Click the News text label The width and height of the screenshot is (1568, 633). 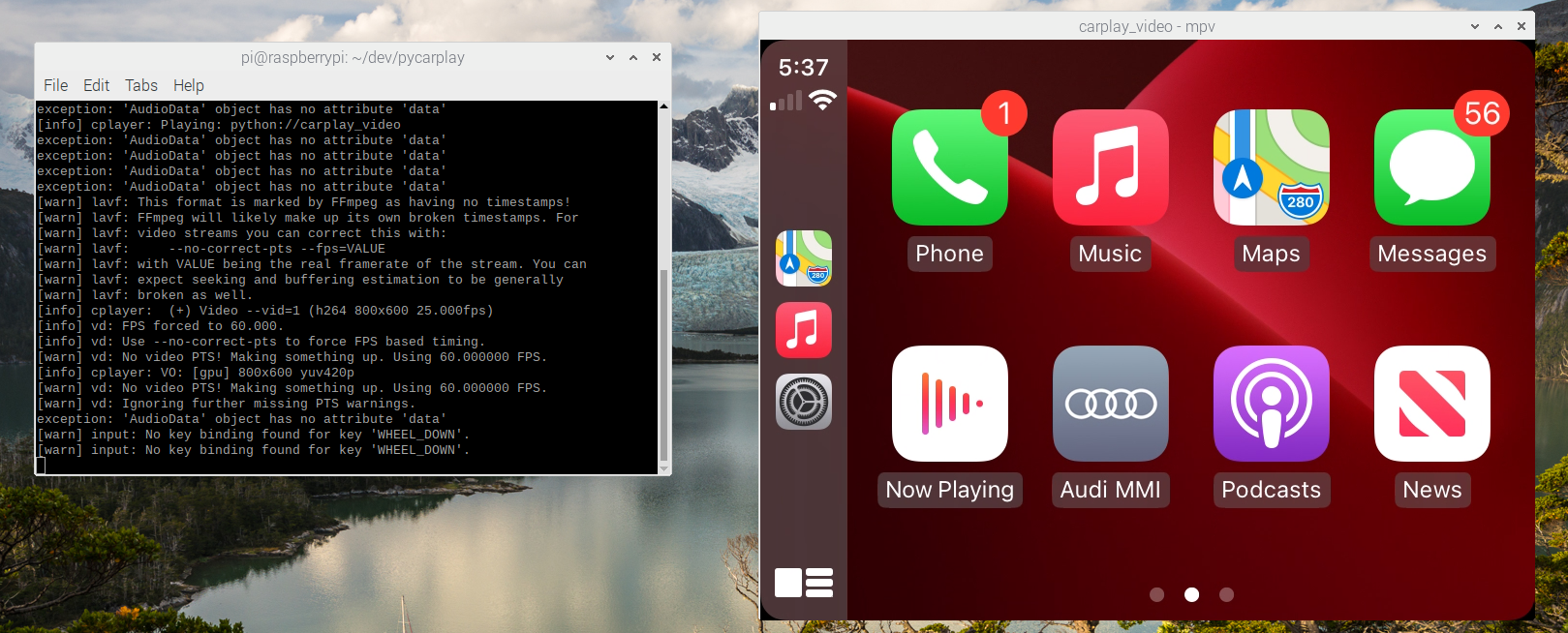coord(1431,490)
